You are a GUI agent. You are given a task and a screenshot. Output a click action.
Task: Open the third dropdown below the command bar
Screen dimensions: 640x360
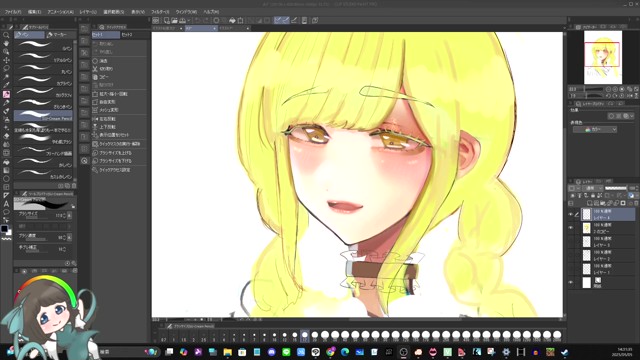(x=234, y=28)
